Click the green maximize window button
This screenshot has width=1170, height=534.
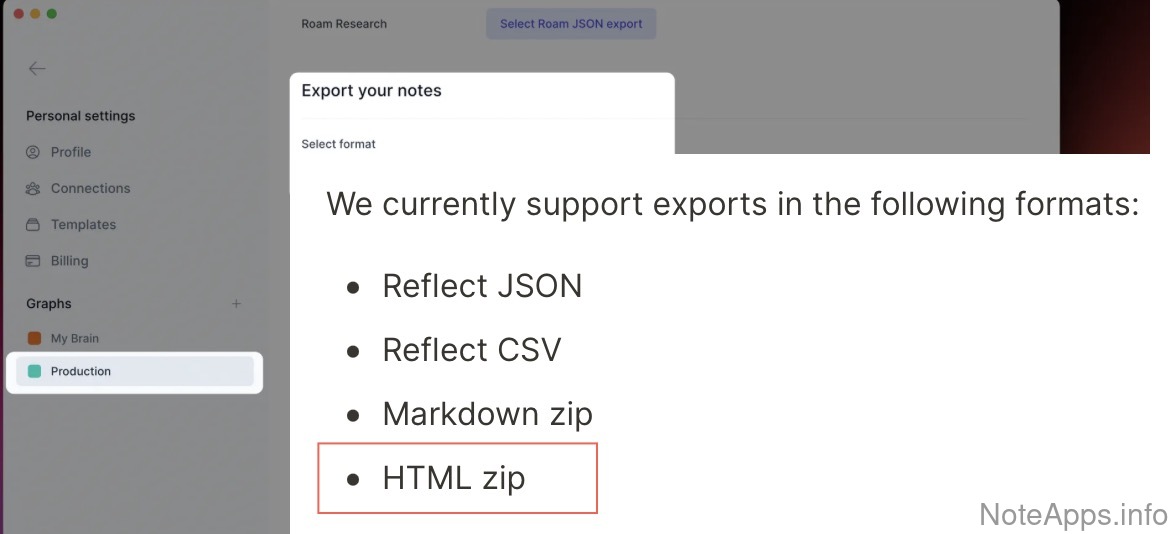click(x=52, y=14)
